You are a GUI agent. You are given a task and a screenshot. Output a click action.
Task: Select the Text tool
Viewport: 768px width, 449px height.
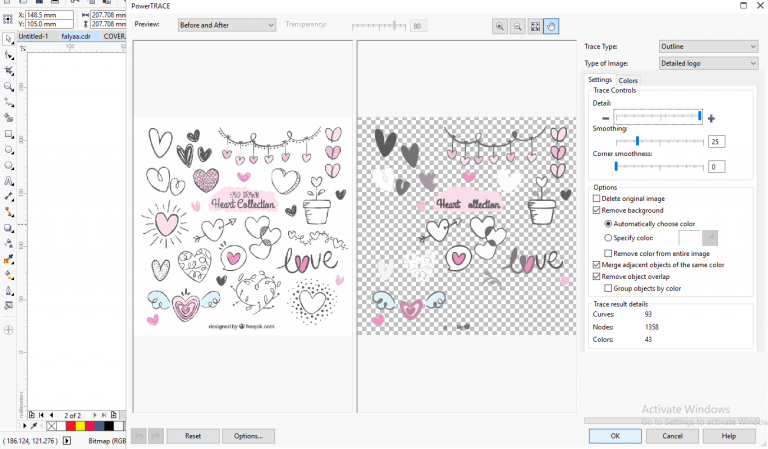pyautogui.click(x=8, y=181)
